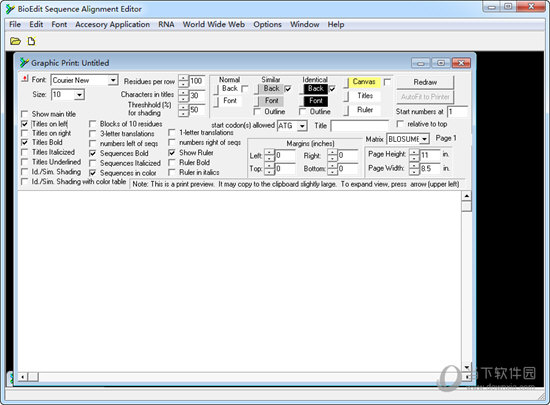
Task: Enable Id./Sim. Shading with color table
Action: point(25,182)
